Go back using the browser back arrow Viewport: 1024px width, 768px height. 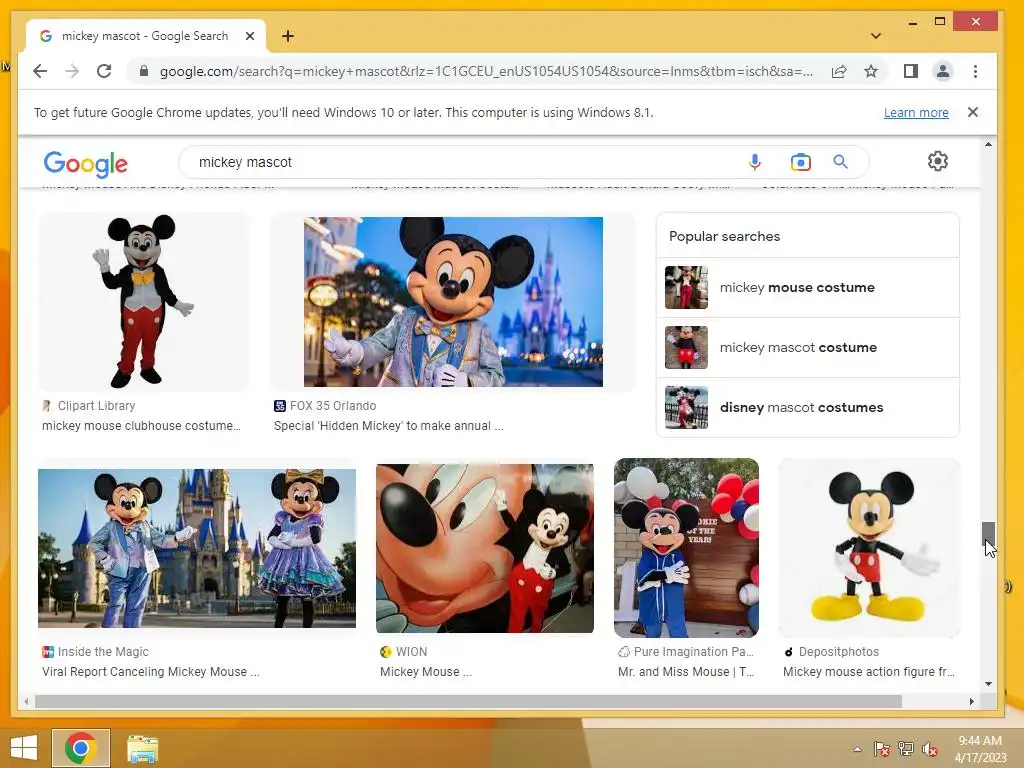(x=40, y=71)
